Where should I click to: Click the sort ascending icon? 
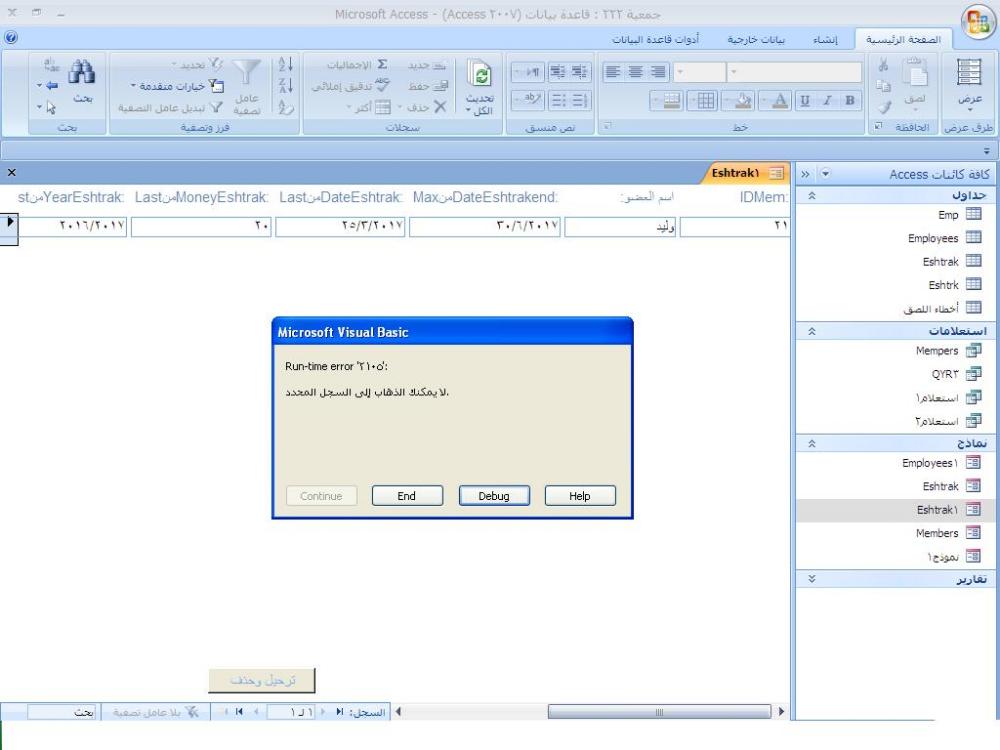click(x=285, y=64)
